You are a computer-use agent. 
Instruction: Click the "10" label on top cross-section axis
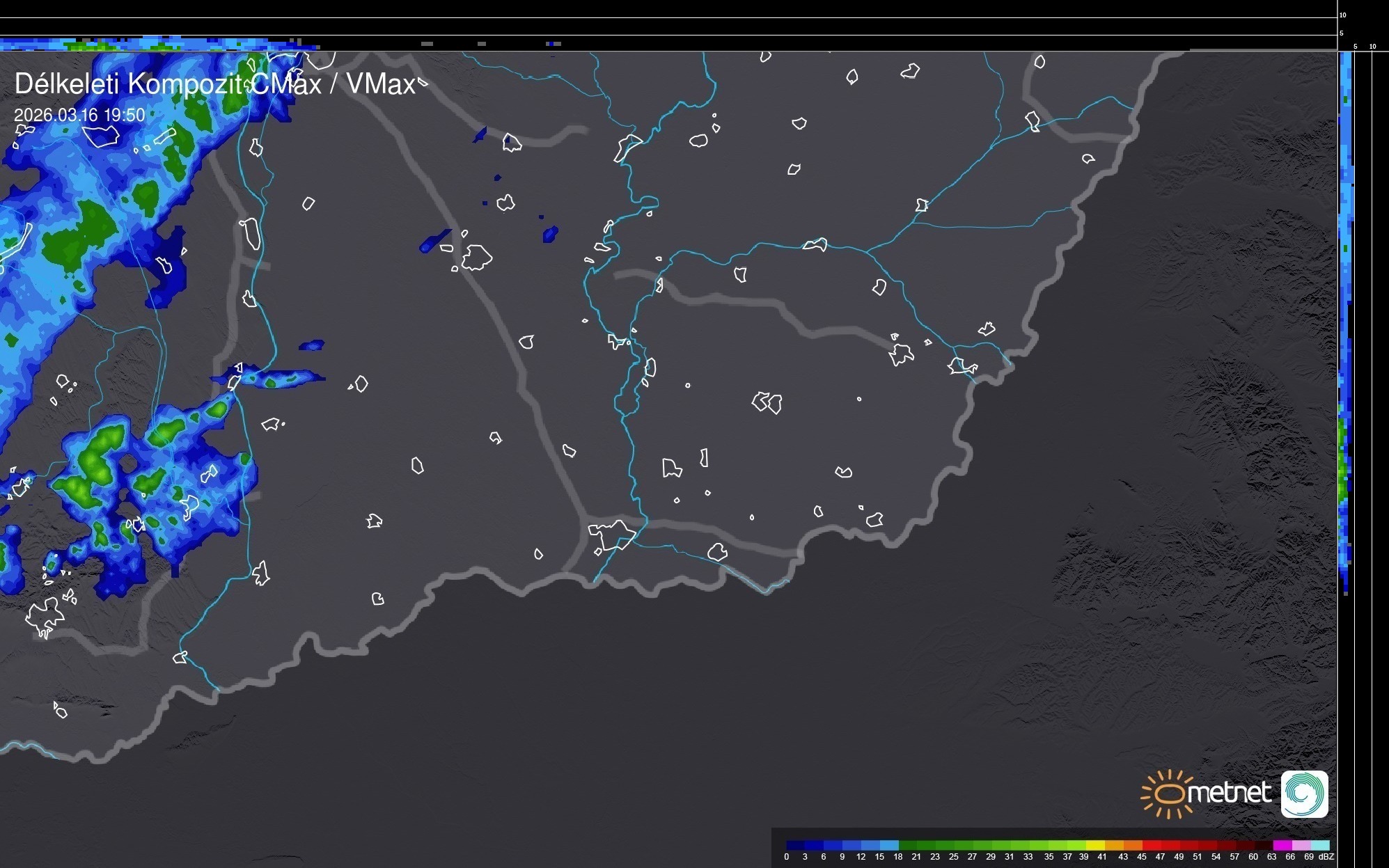tap(1342, 15)
